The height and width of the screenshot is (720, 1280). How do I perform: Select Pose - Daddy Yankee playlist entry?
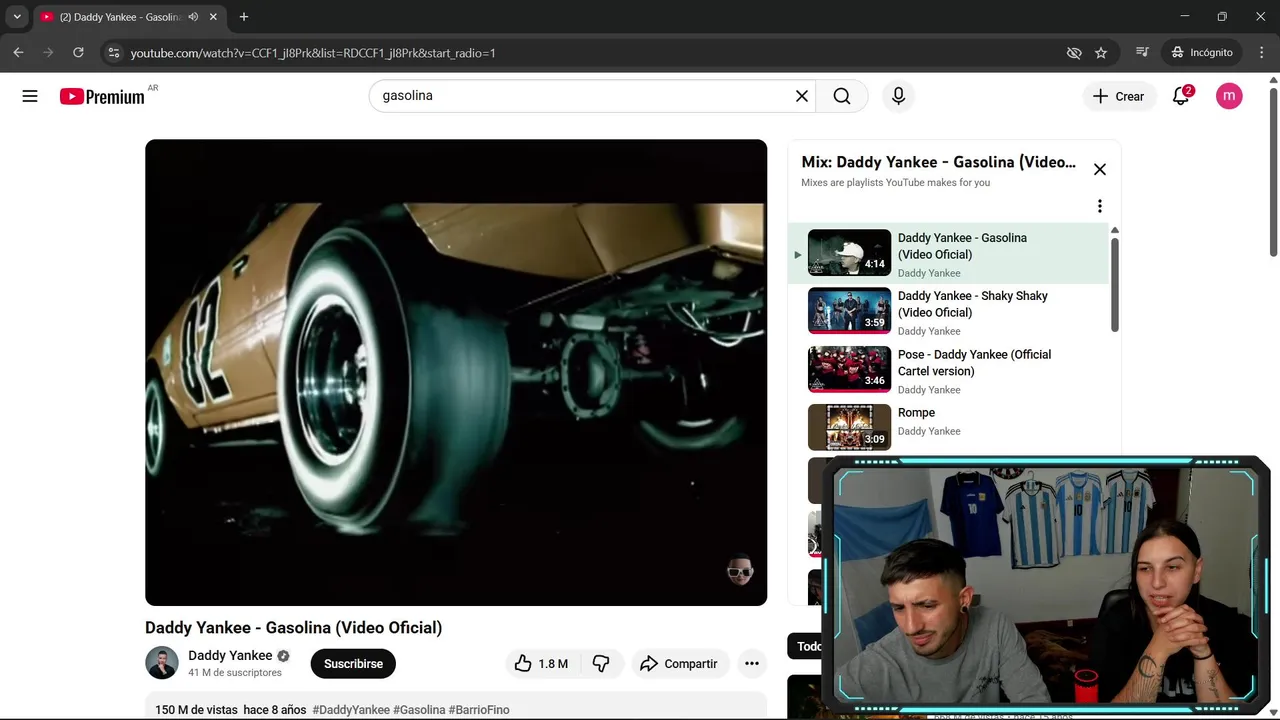coord(947,370)
